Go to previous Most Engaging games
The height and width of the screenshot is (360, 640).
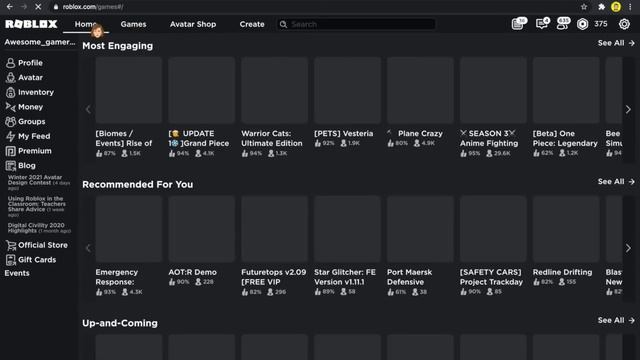point(88,109)
